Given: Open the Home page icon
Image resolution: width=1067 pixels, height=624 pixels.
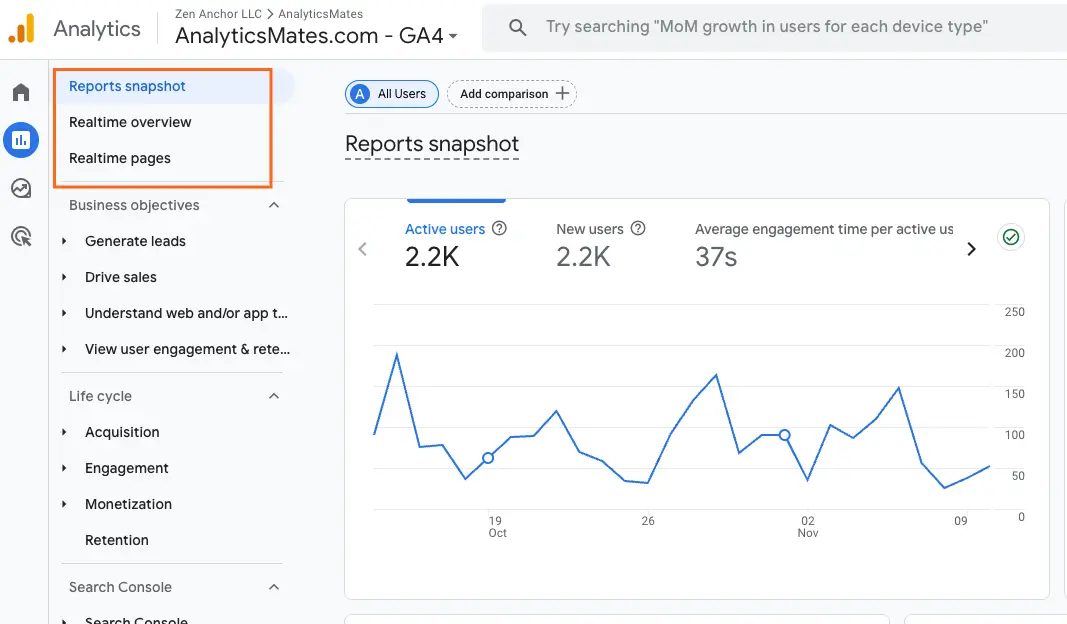Looking at the screenshot, I should coord(21,91).
